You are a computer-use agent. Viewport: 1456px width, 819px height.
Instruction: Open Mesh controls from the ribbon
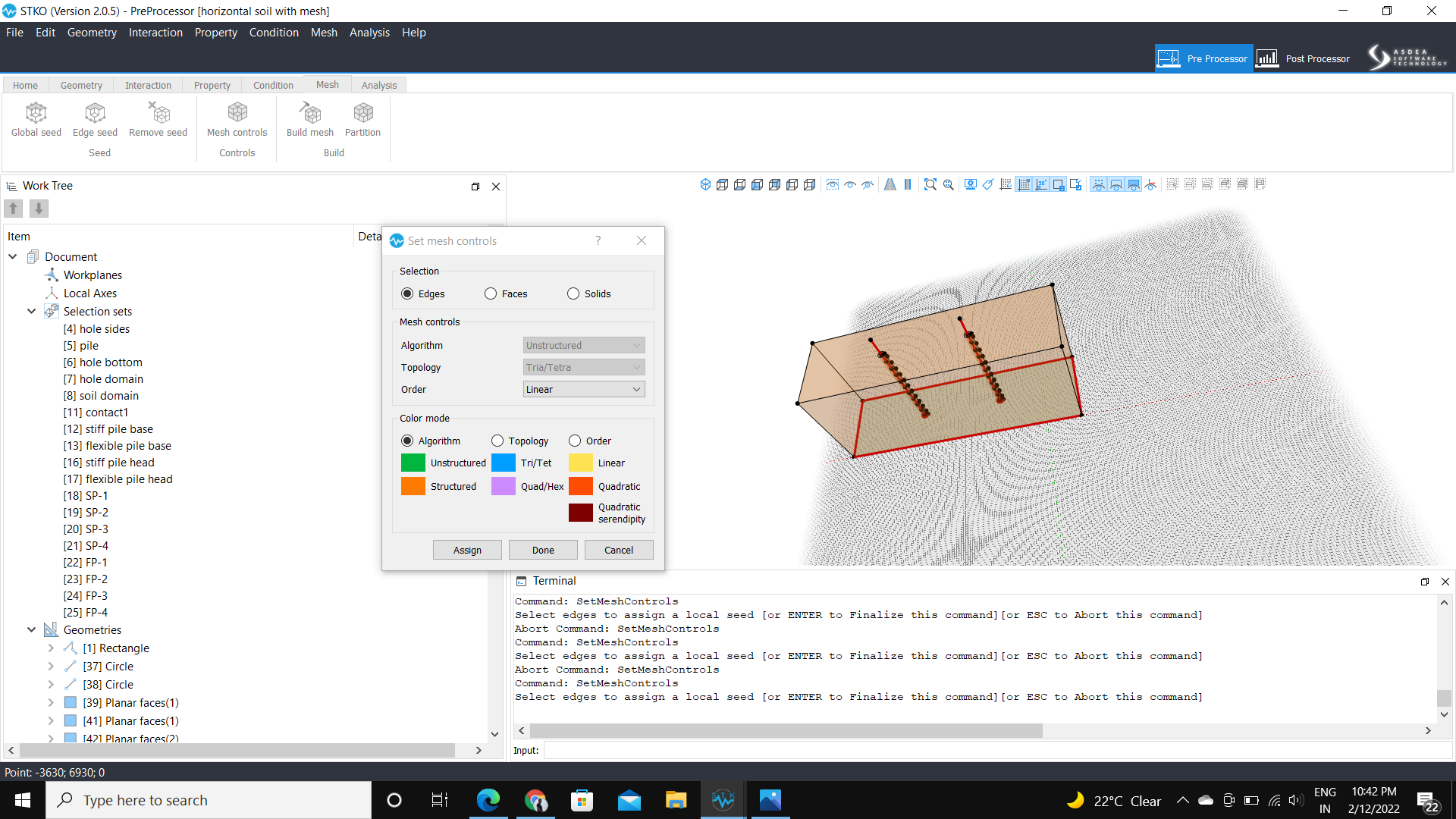tap(237, 120)
